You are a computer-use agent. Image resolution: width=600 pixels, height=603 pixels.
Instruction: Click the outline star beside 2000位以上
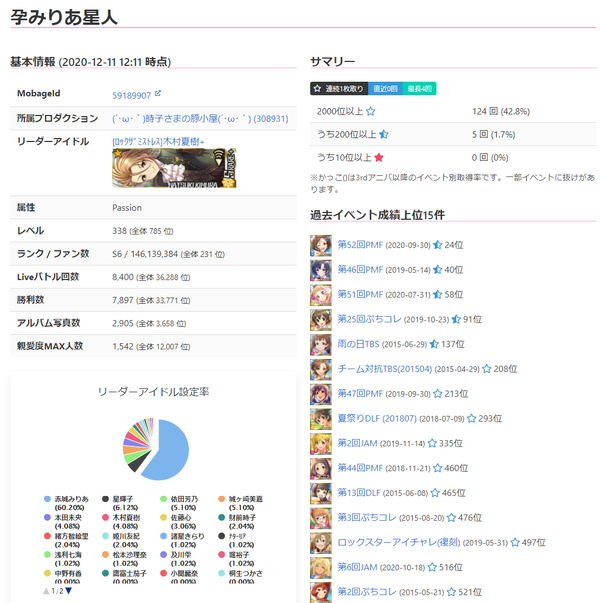[370, 112]
